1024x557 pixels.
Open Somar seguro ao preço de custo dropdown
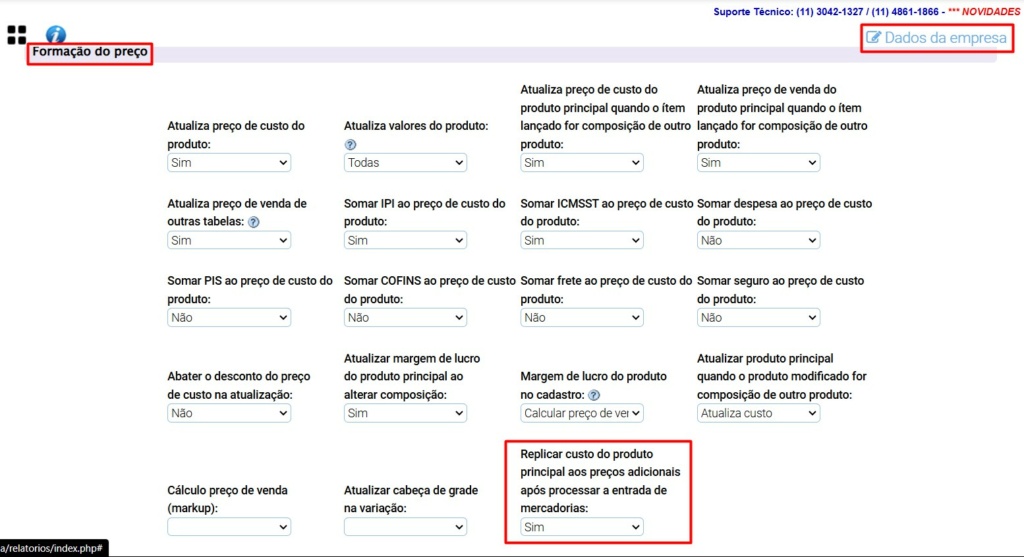click(758, 317)
